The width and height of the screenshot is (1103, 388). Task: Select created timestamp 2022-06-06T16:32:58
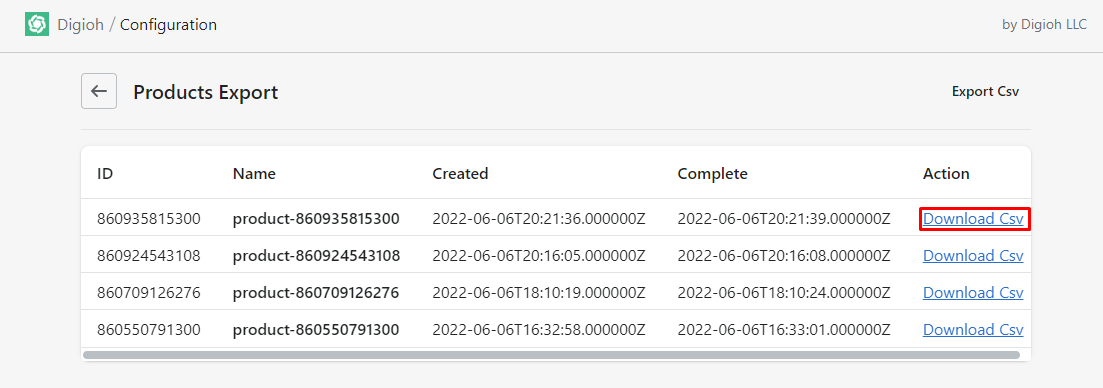(539, 330)
